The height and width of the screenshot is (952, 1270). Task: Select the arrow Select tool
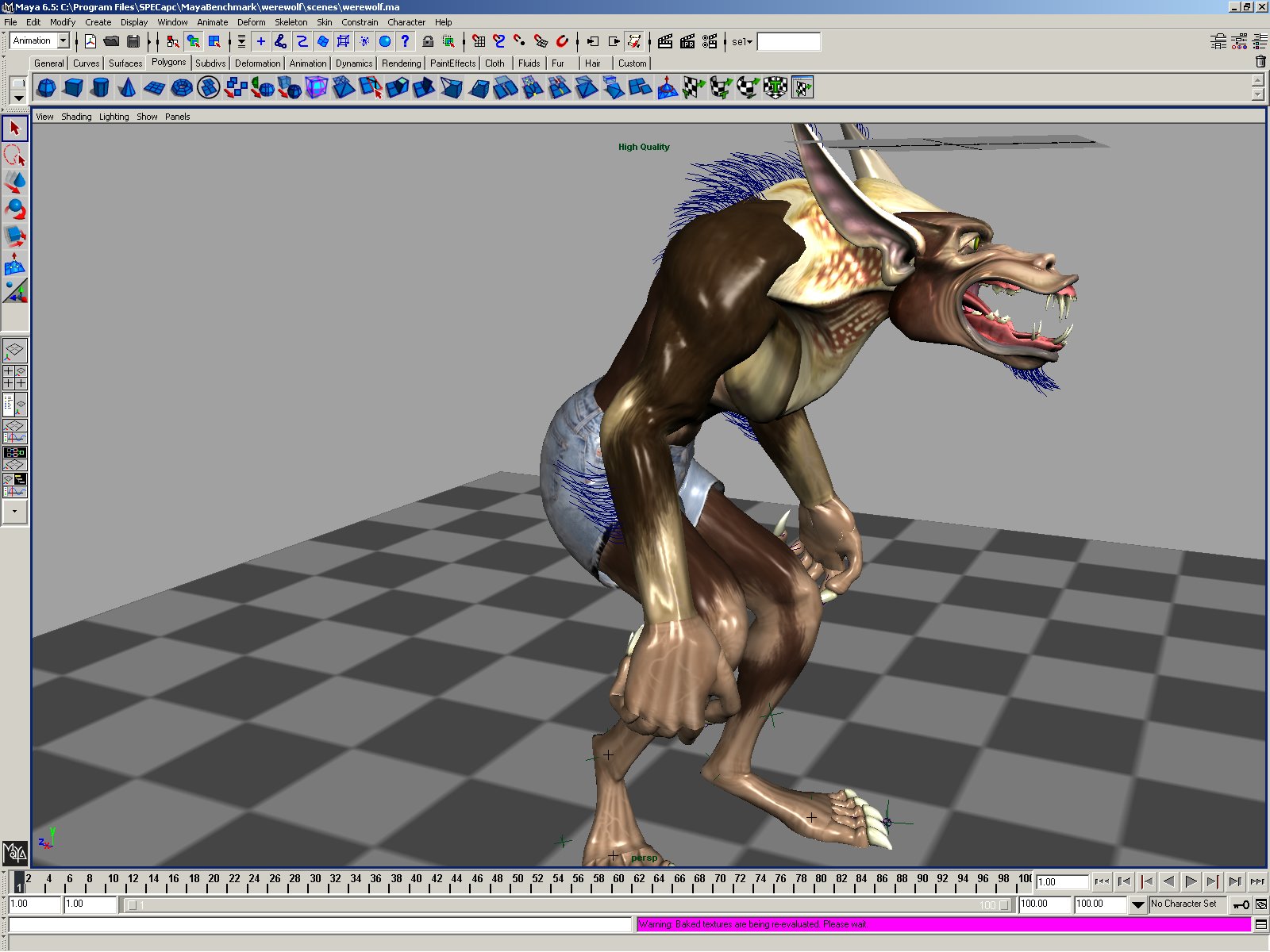tap(15, 129)
